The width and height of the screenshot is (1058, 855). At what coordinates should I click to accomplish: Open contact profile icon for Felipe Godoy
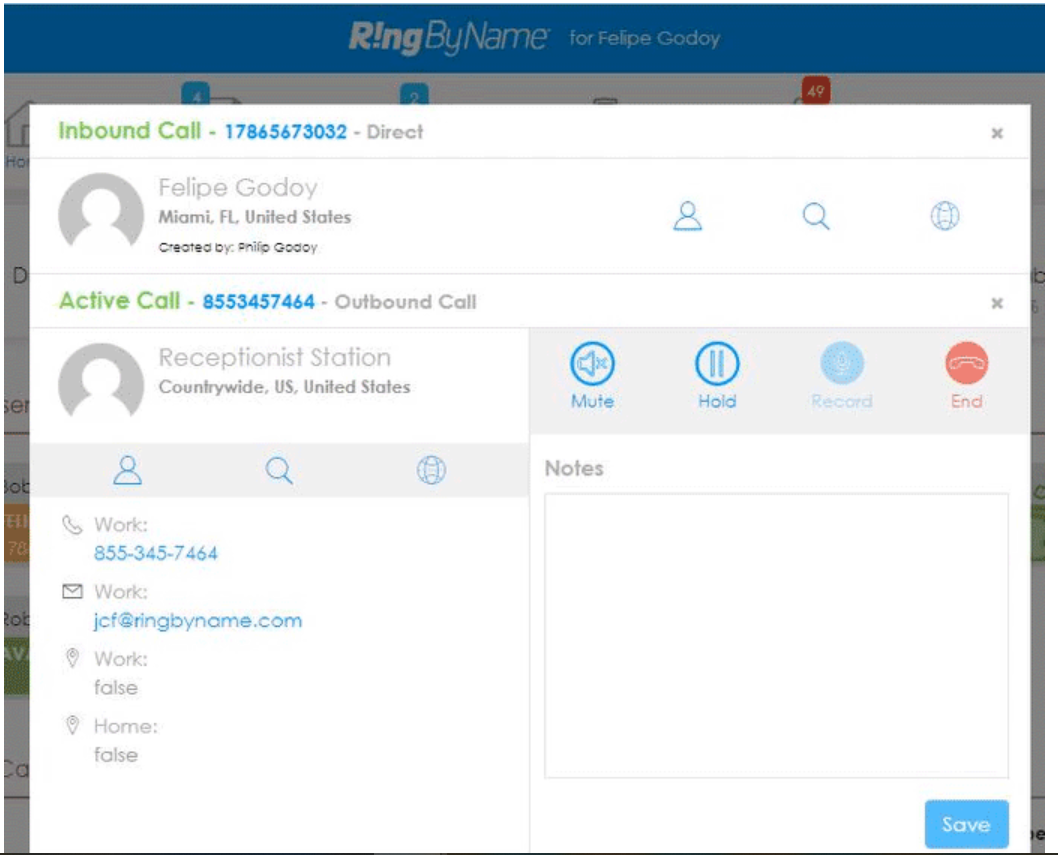click(688, 217)
